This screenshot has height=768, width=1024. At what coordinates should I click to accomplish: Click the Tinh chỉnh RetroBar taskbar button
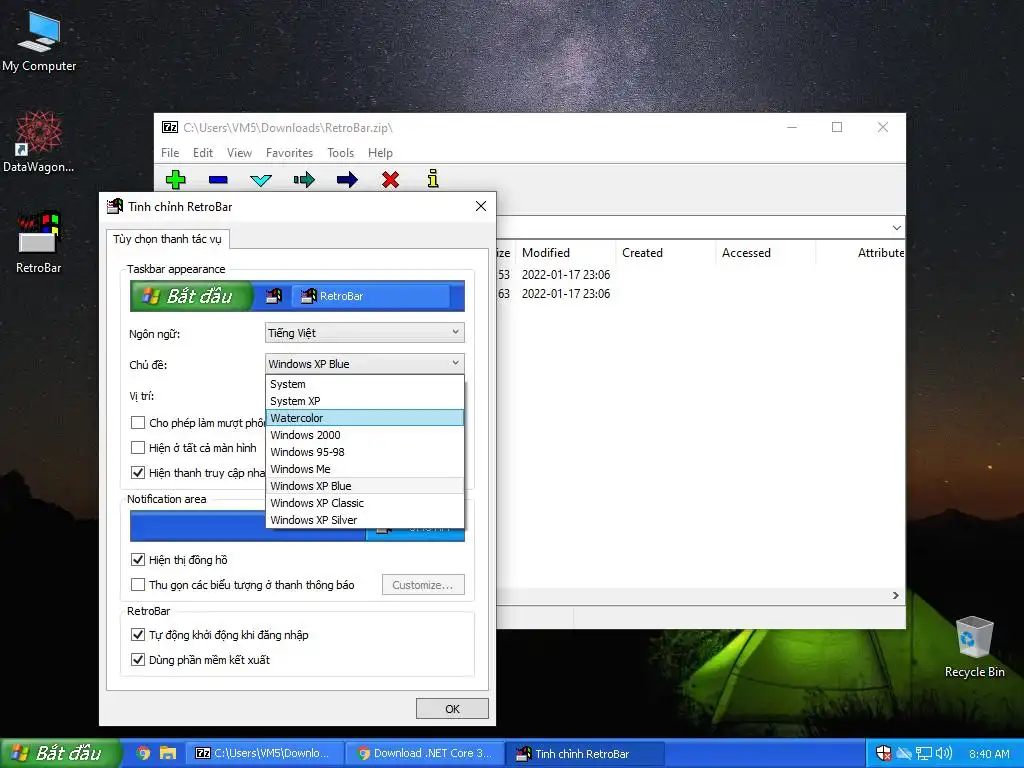[585, 753]
